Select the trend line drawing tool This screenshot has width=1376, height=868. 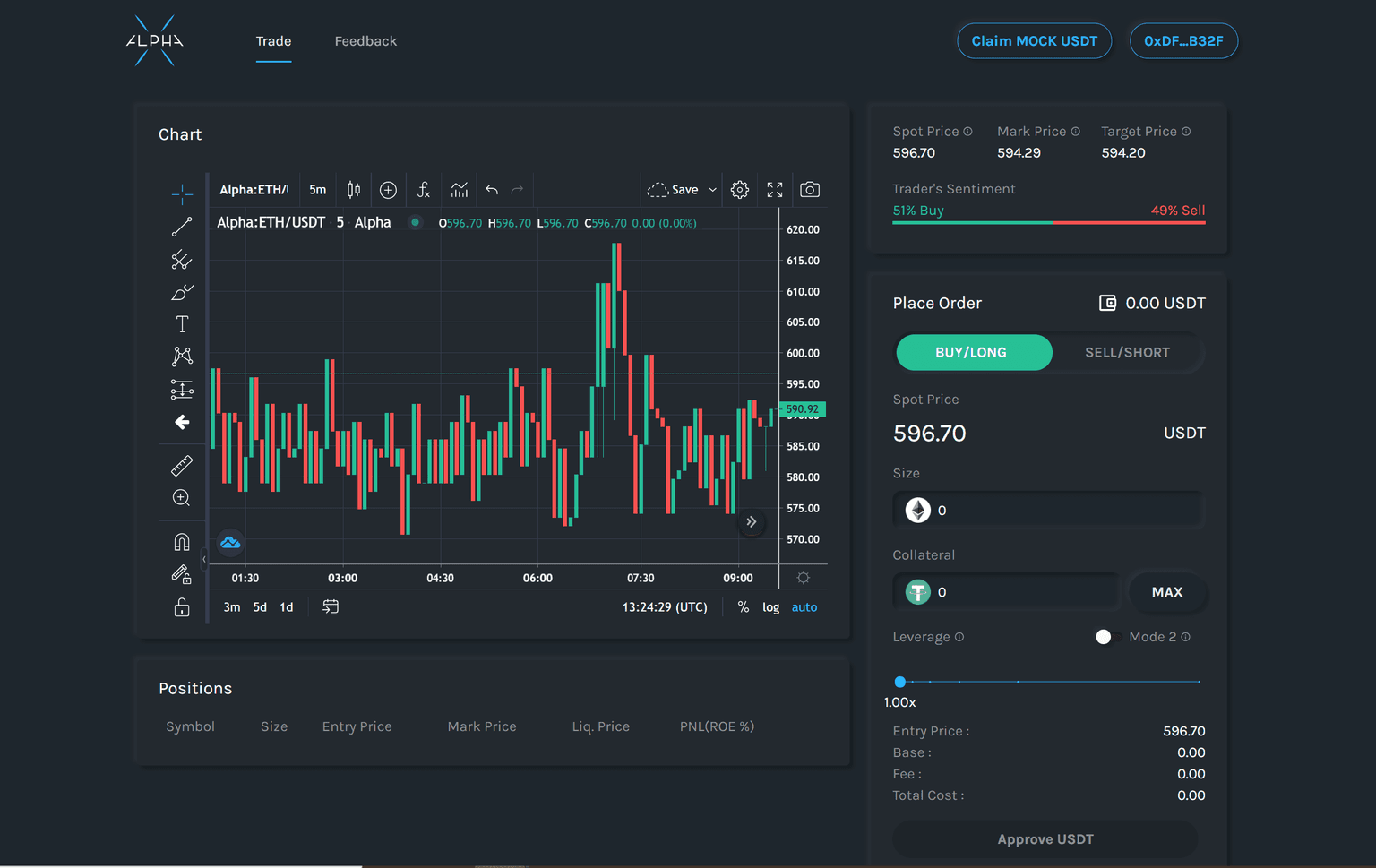pyautogui.click(x=182, y=228)
